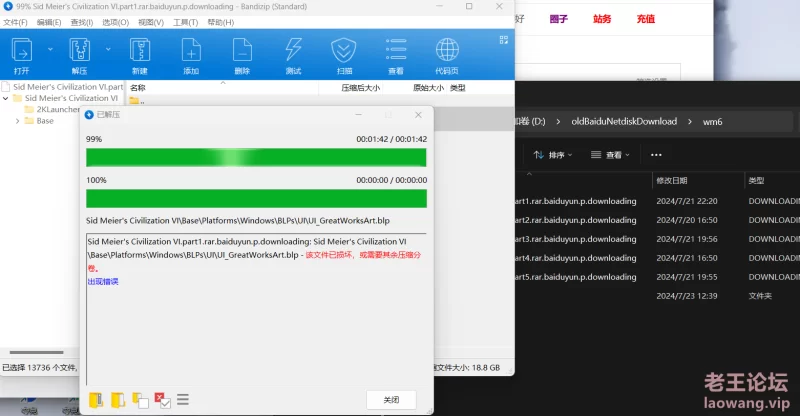This screenshot has height=416, width=800.
Task: Open the 文件(F) menu
Action: (x=15, y=22)
